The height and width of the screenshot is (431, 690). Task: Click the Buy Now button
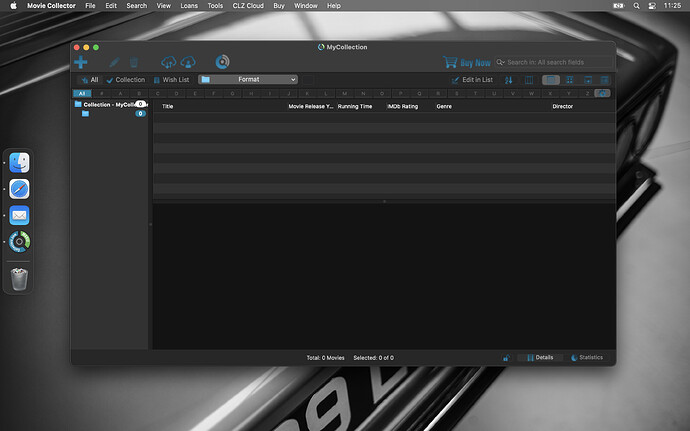pos(468,62)
